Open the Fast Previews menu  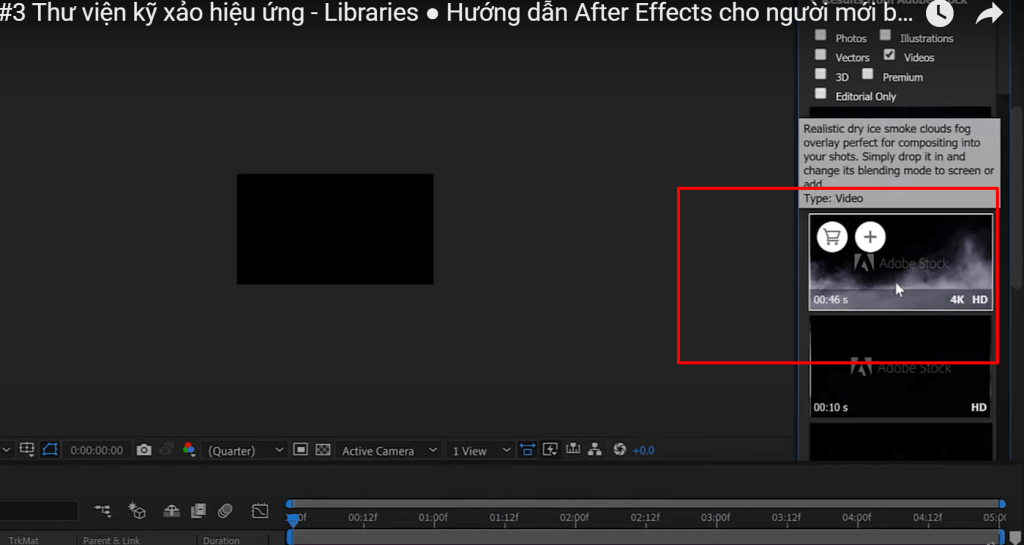[550, 449]
